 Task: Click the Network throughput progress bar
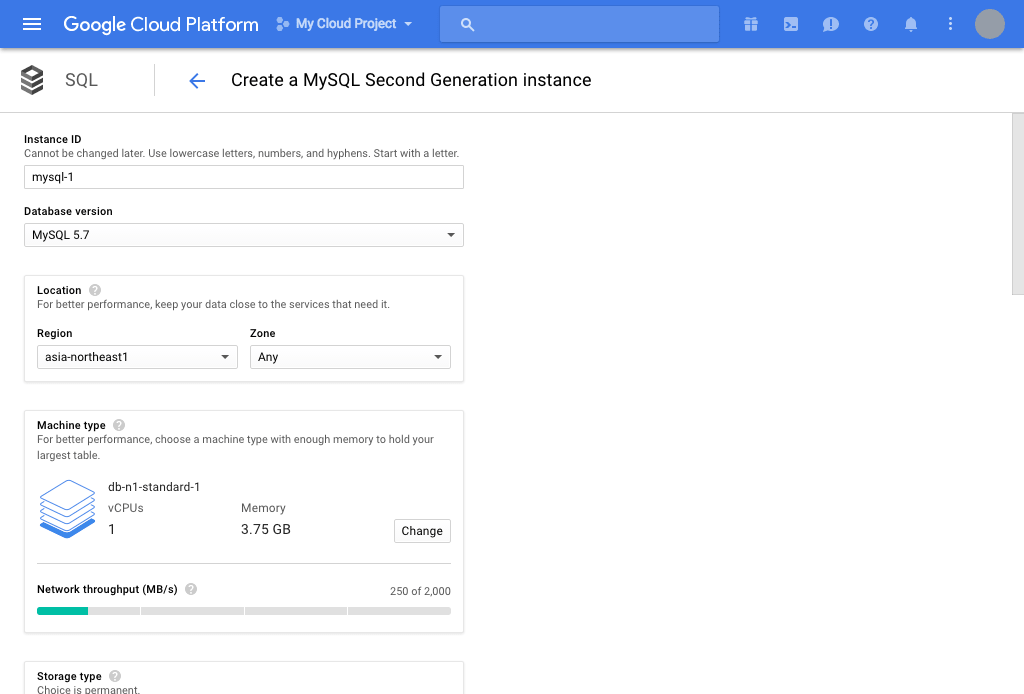coord(244,611)
